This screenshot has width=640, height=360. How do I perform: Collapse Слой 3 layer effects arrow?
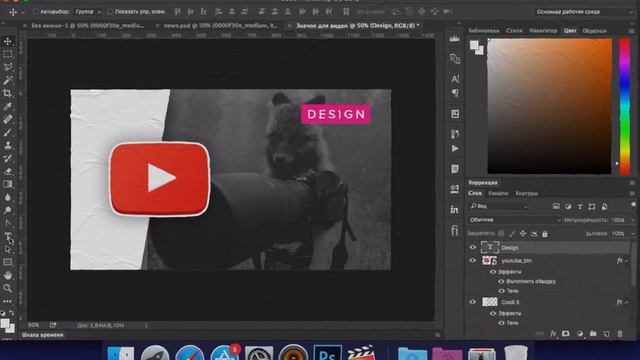coord(627,302)
